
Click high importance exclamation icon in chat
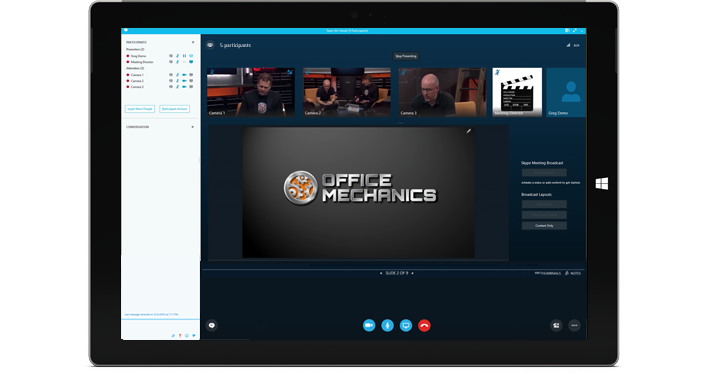point(180,336)
